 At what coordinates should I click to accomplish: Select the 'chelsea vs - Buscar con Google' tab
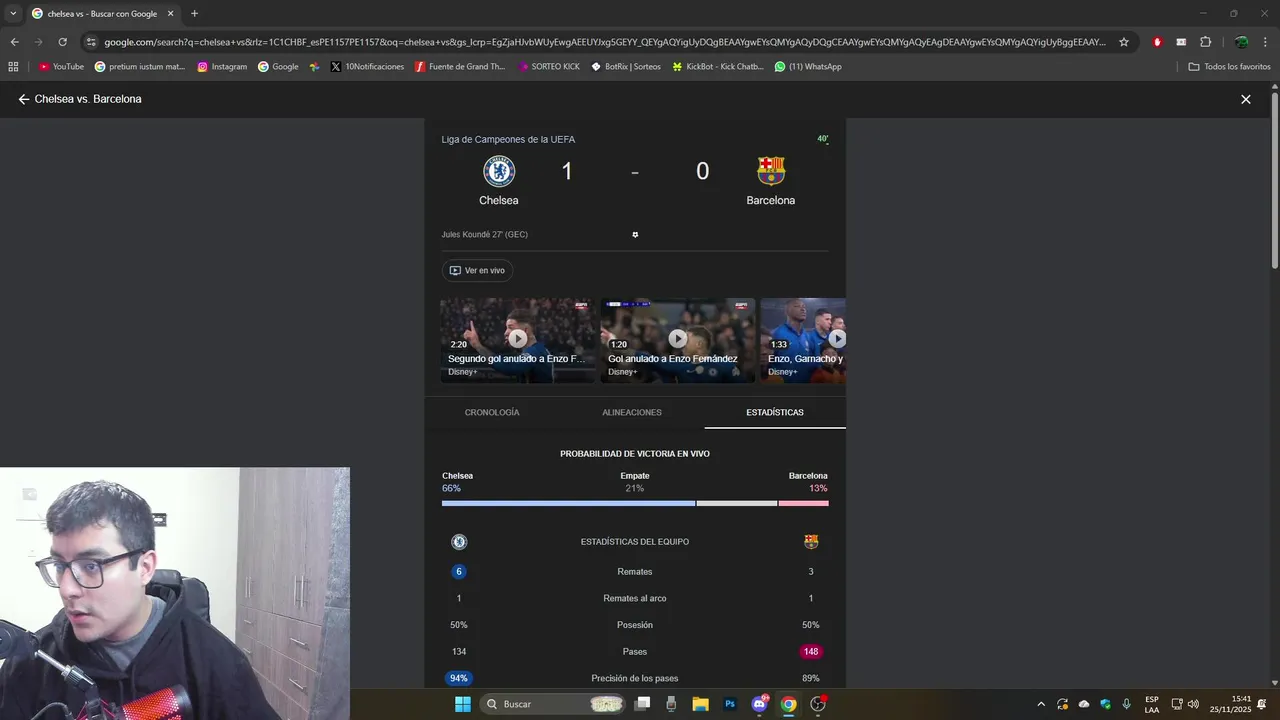102,14
